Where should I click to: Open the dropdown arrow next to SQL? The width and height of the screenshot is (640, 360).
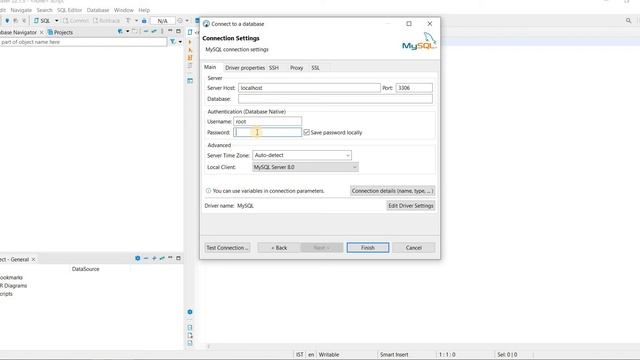click(x=56, y=20)
